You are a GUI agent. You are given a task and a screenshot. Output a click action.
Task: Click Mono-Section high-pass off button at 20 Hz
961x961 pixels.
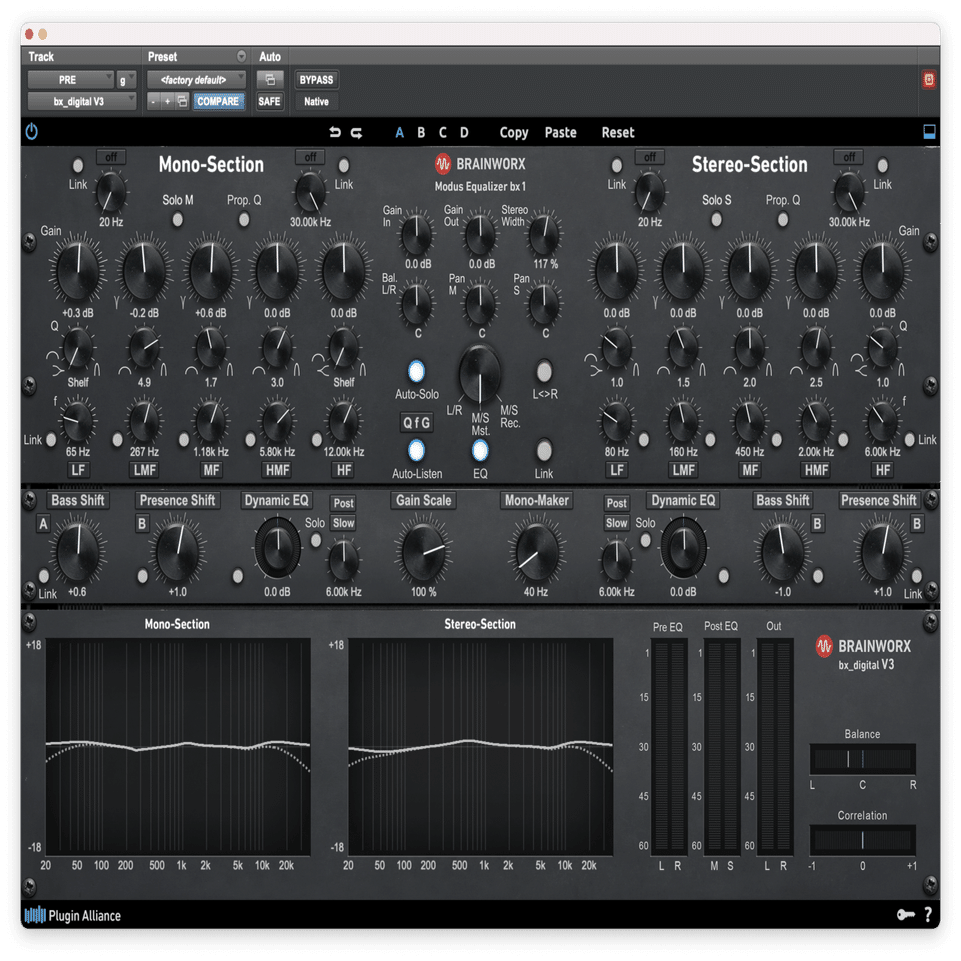pyautogui.click(x=111, y=157)
